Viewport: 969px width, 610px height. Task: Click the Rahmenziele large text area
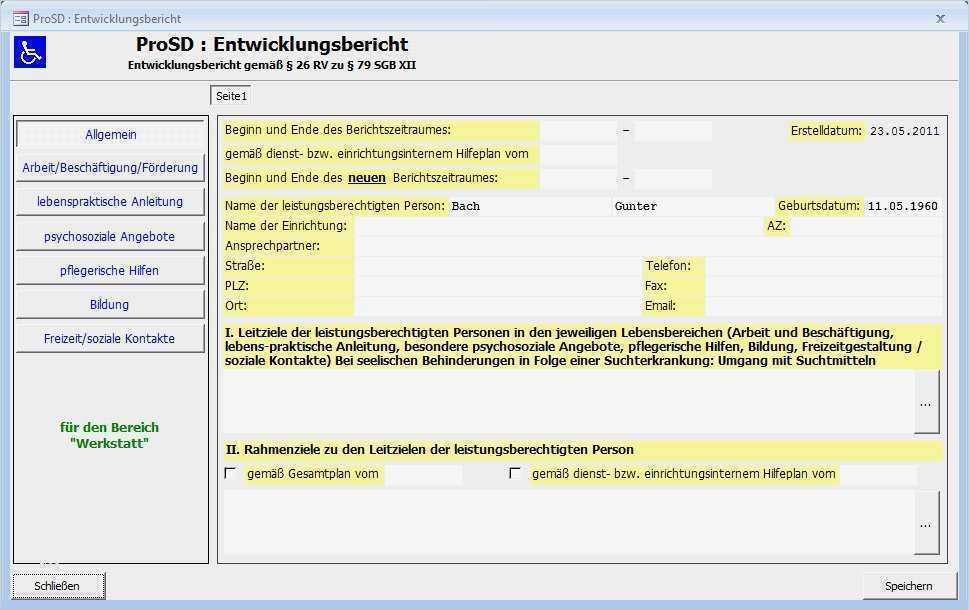tap(569, 523)
